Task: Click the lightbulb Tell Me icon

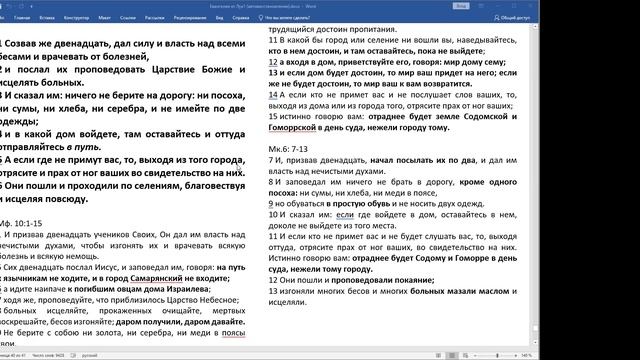Action: [x=261, y=18]
